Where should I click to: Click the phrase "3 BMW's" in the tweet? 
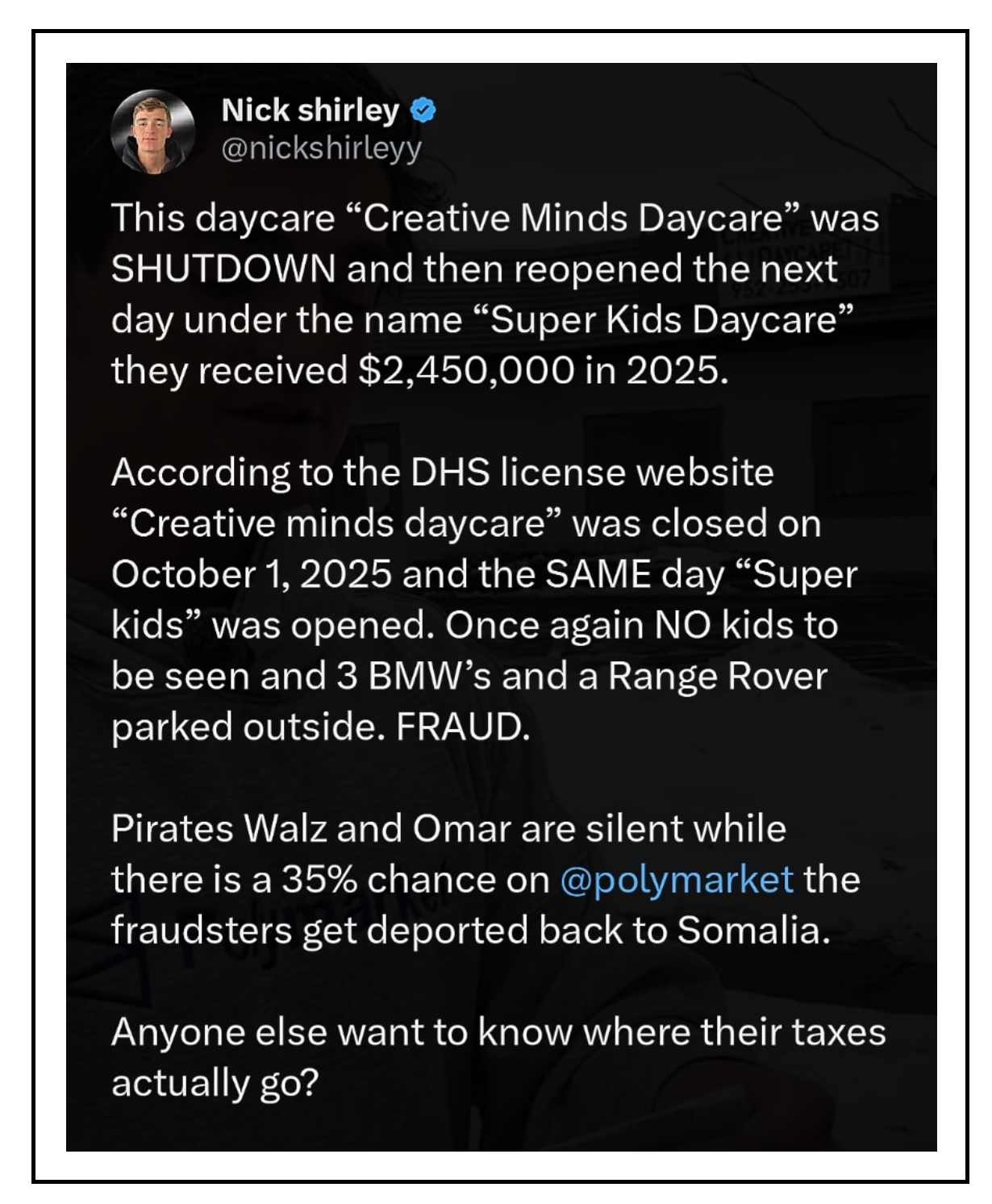(x=413, y=677)
